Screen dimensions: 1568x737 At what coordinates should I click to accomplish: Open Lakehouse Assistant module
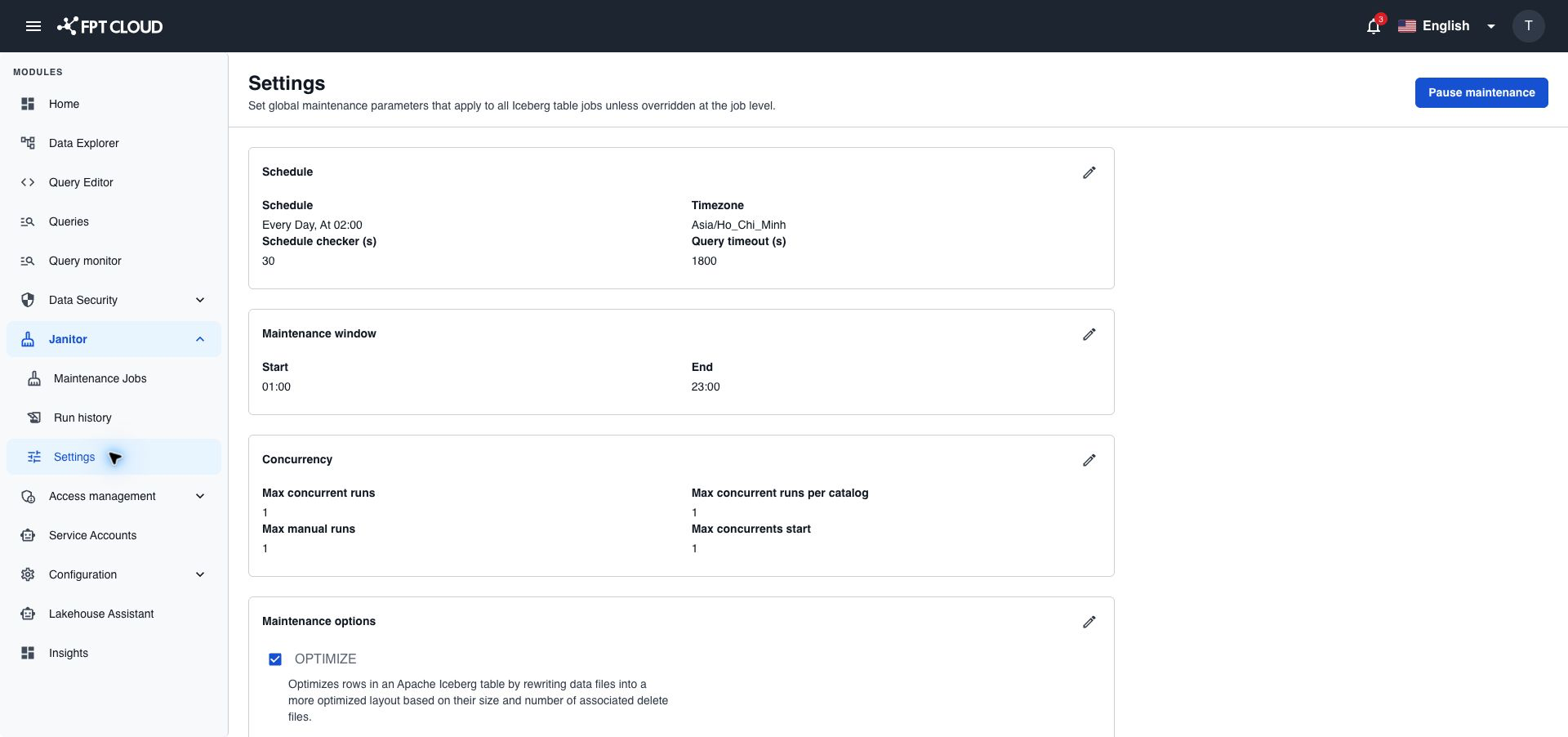pos(114,614)
